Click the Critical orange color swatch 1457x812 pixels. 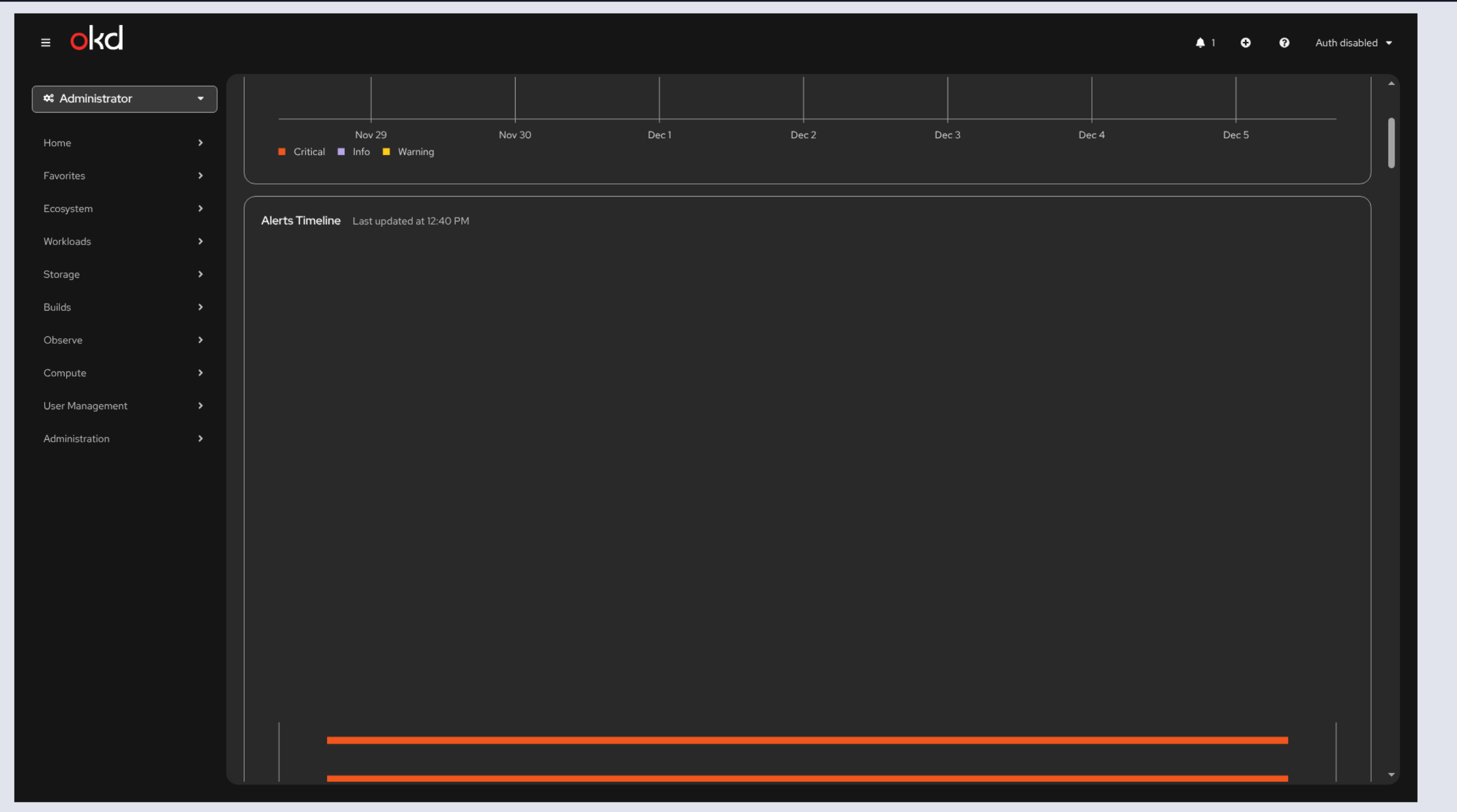pos(282,151)
